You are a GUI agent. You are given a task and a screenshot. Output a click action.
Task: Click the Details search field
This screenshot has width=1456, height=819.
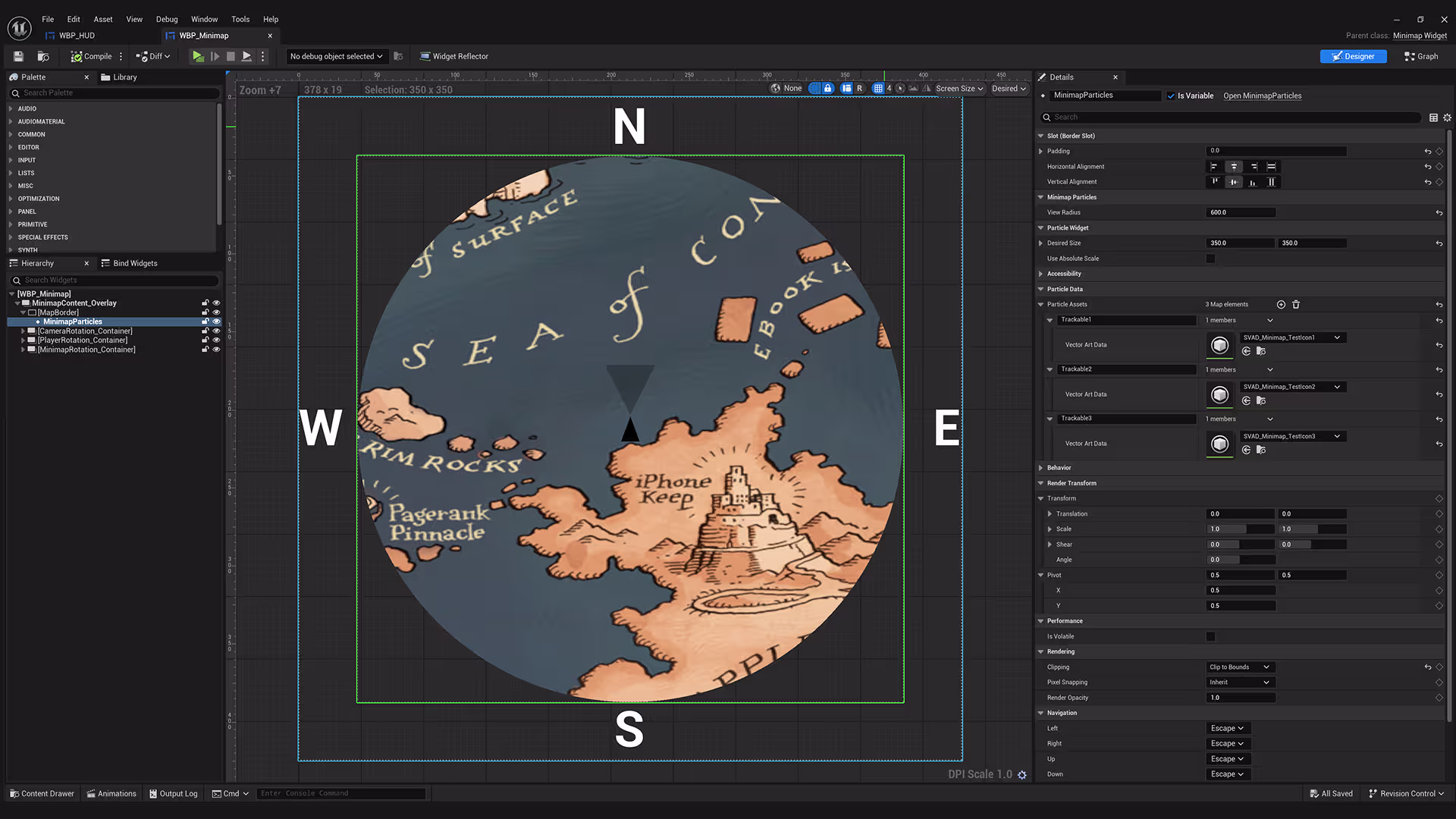point(1232,118)
